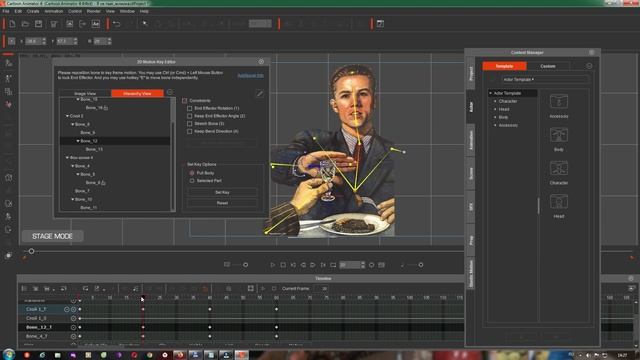Click the slider handle left of Play button
Image resolution: width=640 pixels, height=360 pixels.
[x=245, y=265]
